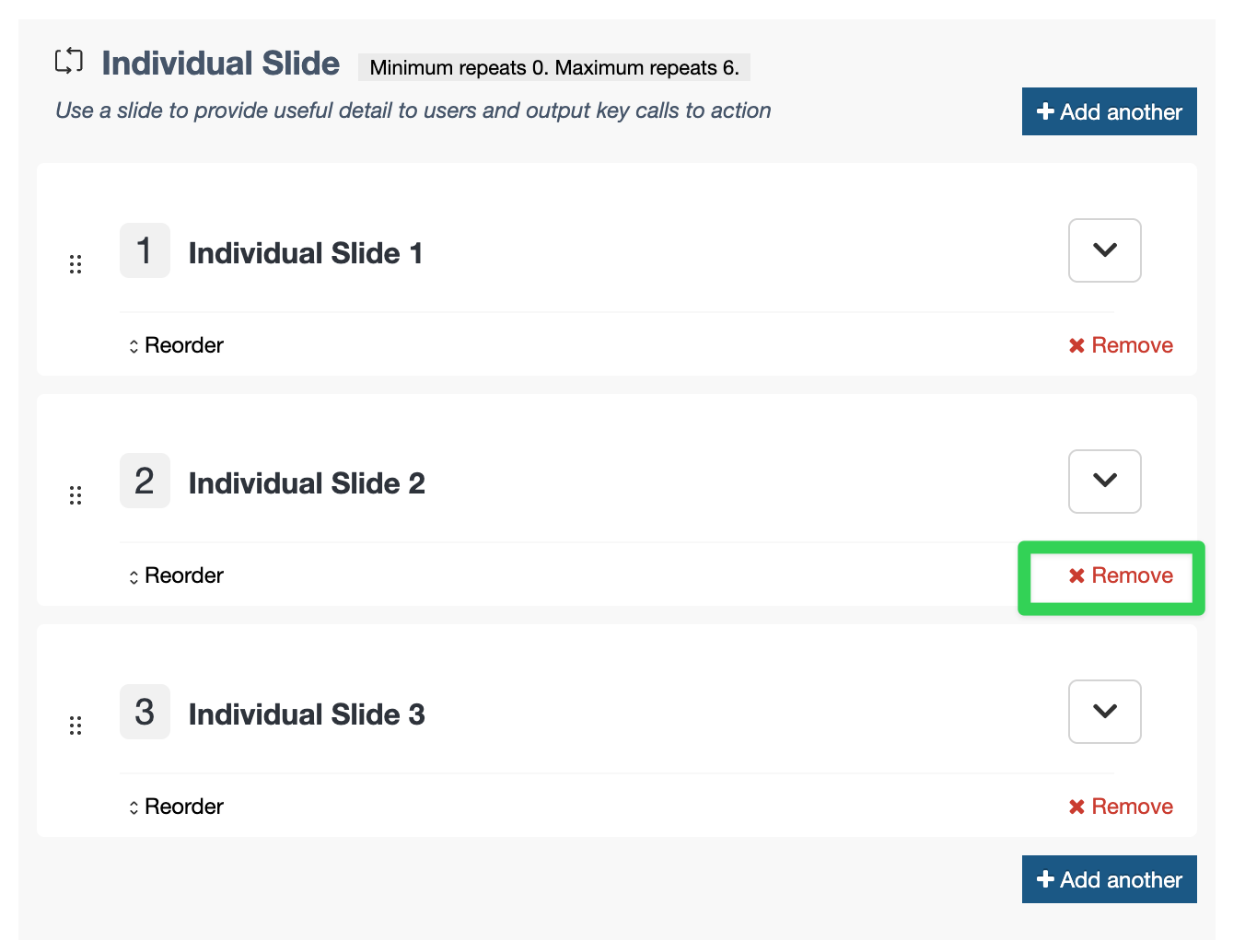Click drag handle for Individual Slide 1

[76, 265]
